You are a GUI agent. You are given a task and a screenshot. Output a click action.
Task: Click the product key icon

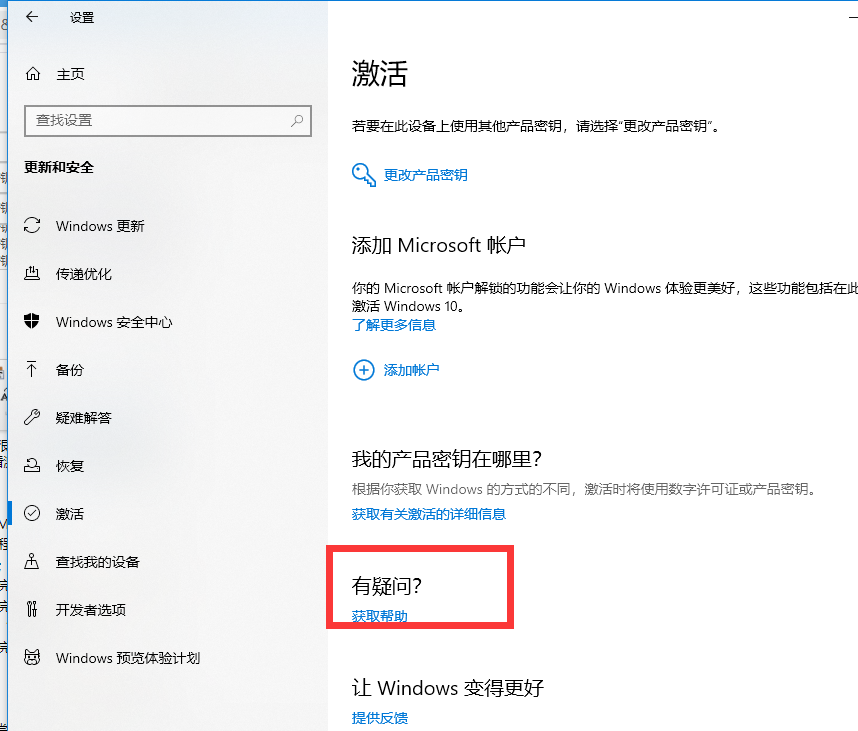point(363,175)
